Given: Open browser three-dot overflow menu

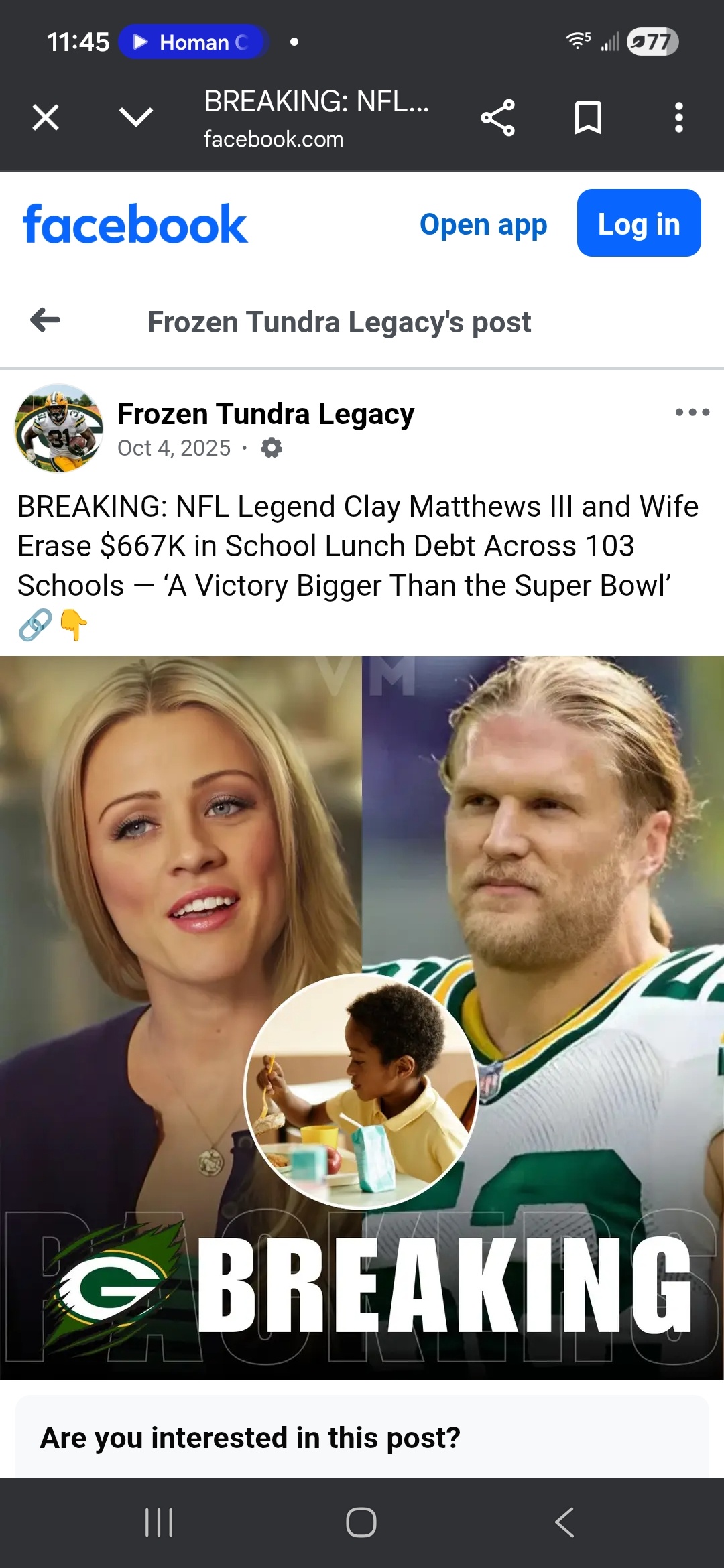Looking at the screenshot, I should tap(679, 118).
